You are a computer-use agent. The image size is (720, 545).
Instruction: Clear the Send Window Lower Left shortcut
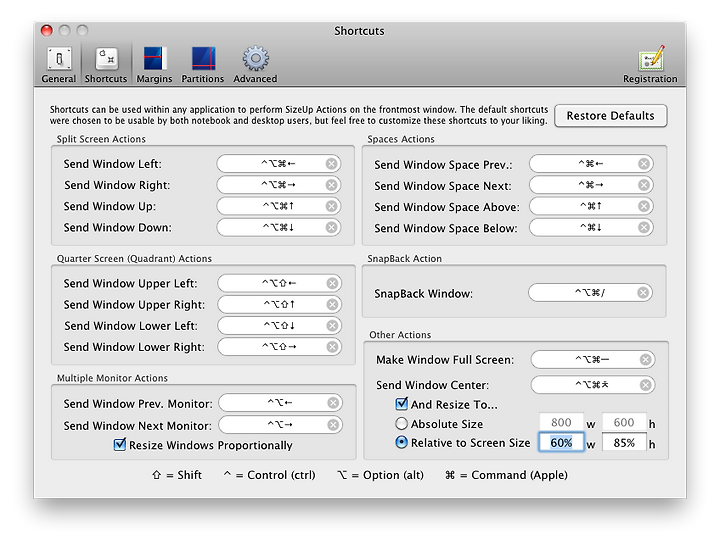pos(332,326)
